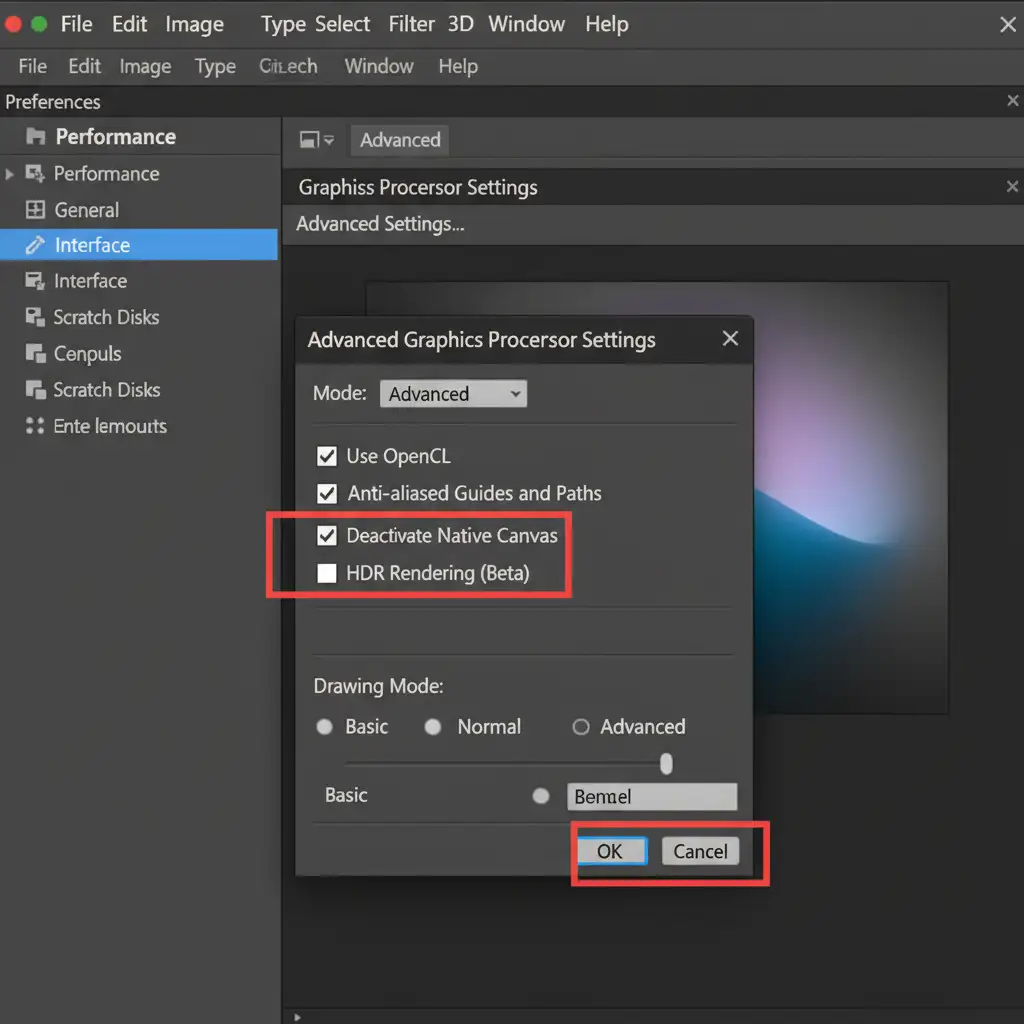The image size is (1024, 1024).
Task: Expand the Performance tree item arrow
Action: point(10,174)
